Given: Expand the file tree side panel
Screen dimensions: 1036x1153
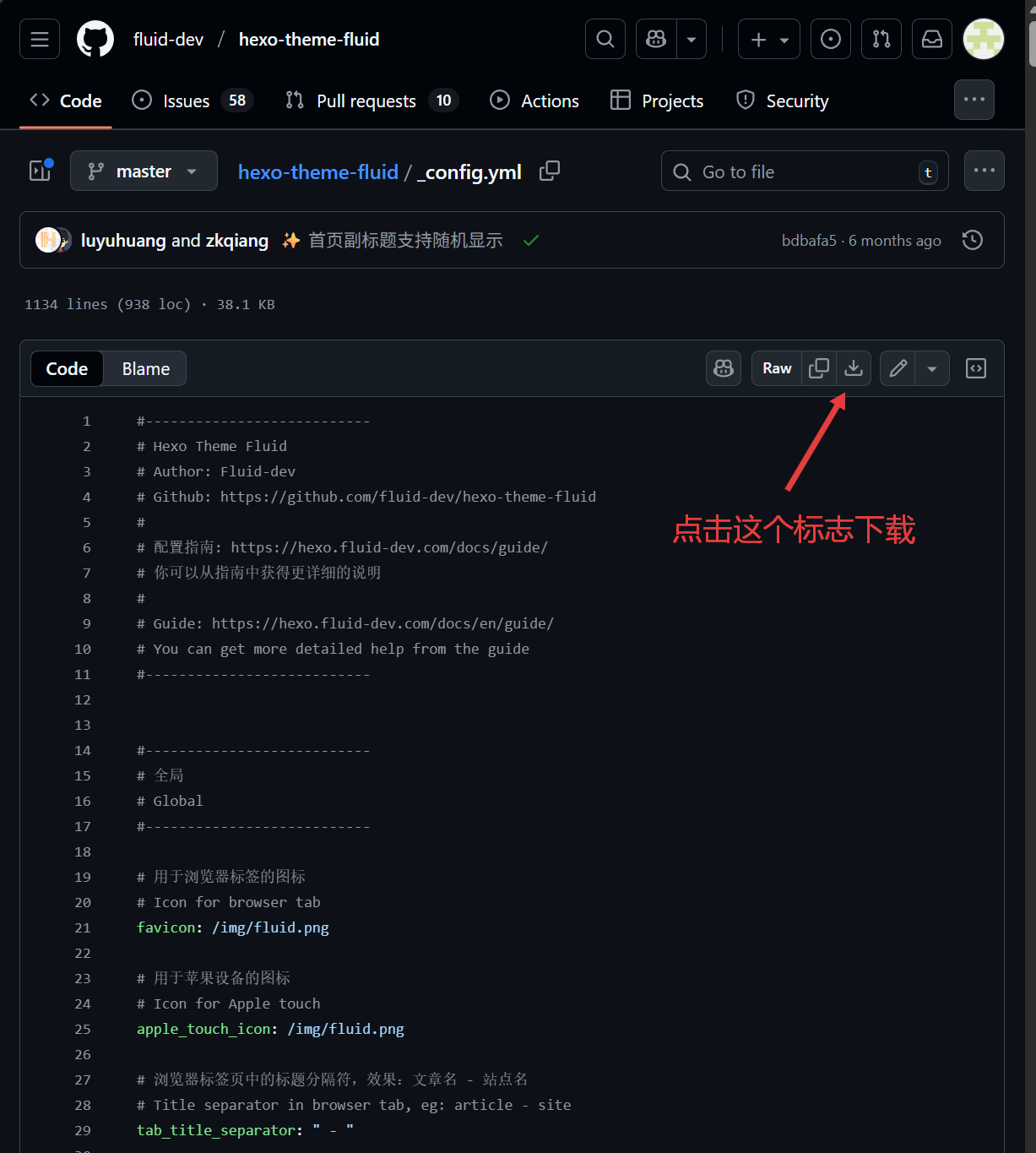Looking at the screenshot, I should point(41,171).
